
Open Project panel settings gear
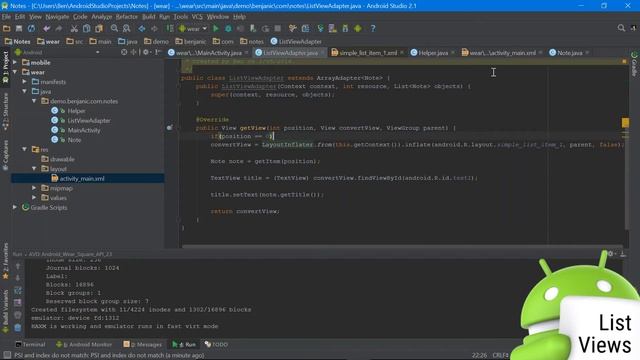[146, 52]
